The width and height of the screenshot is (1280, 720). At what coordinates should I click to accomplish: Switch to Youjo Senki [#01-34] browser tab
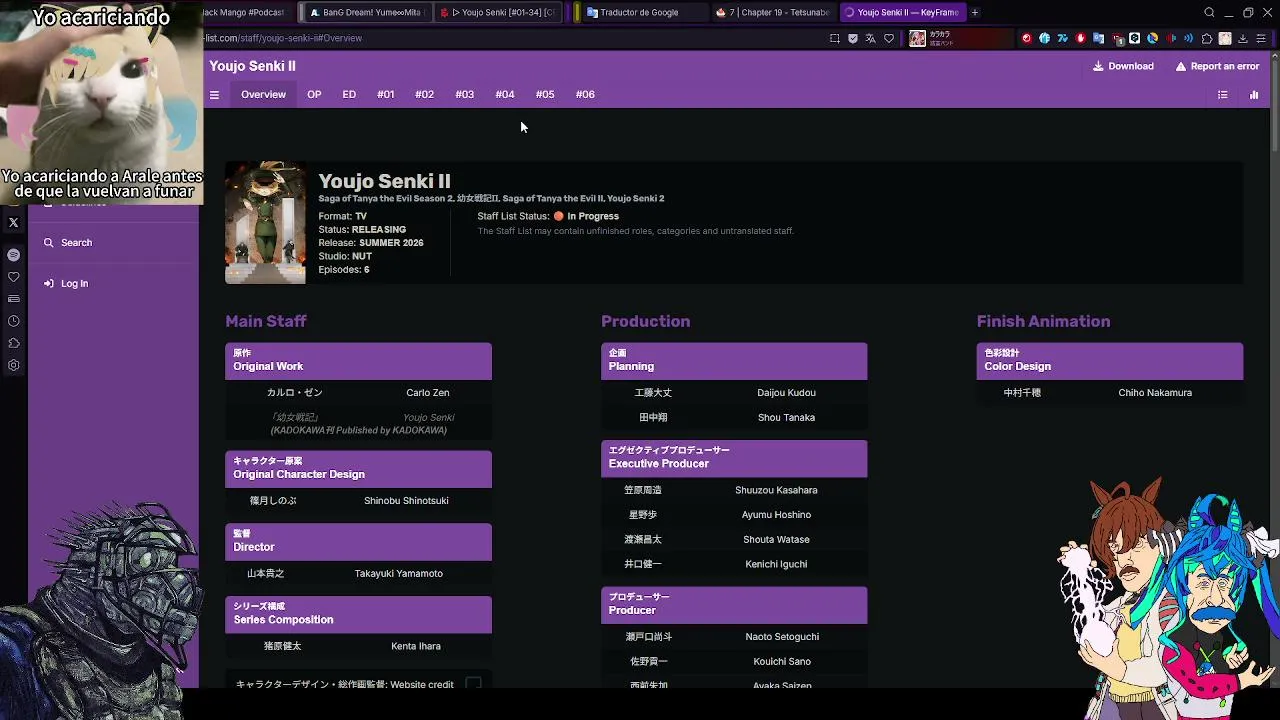click(500, 12)
